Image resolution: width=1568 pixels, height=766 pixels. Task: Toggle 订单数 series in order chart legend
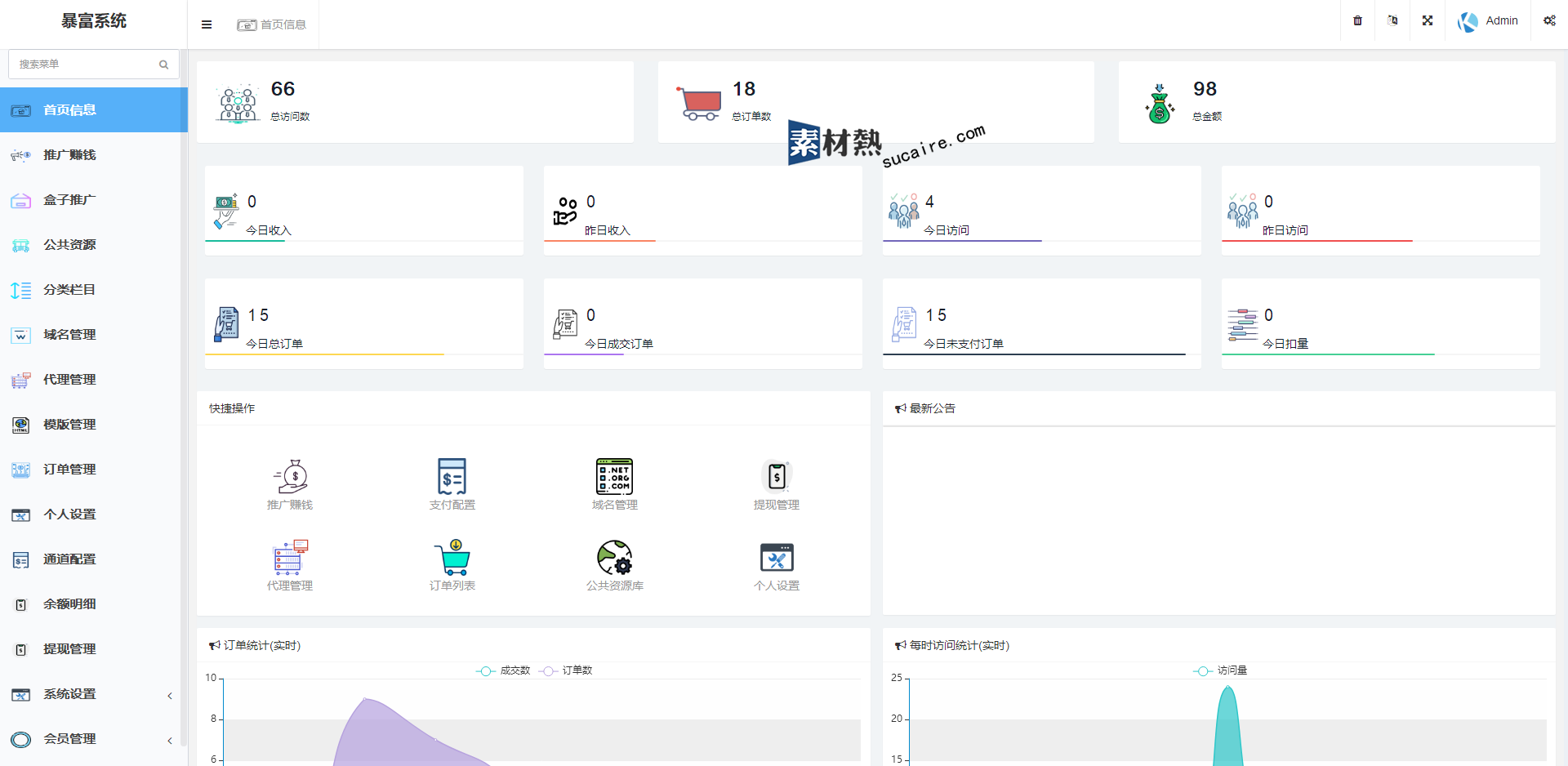point(566,670)
